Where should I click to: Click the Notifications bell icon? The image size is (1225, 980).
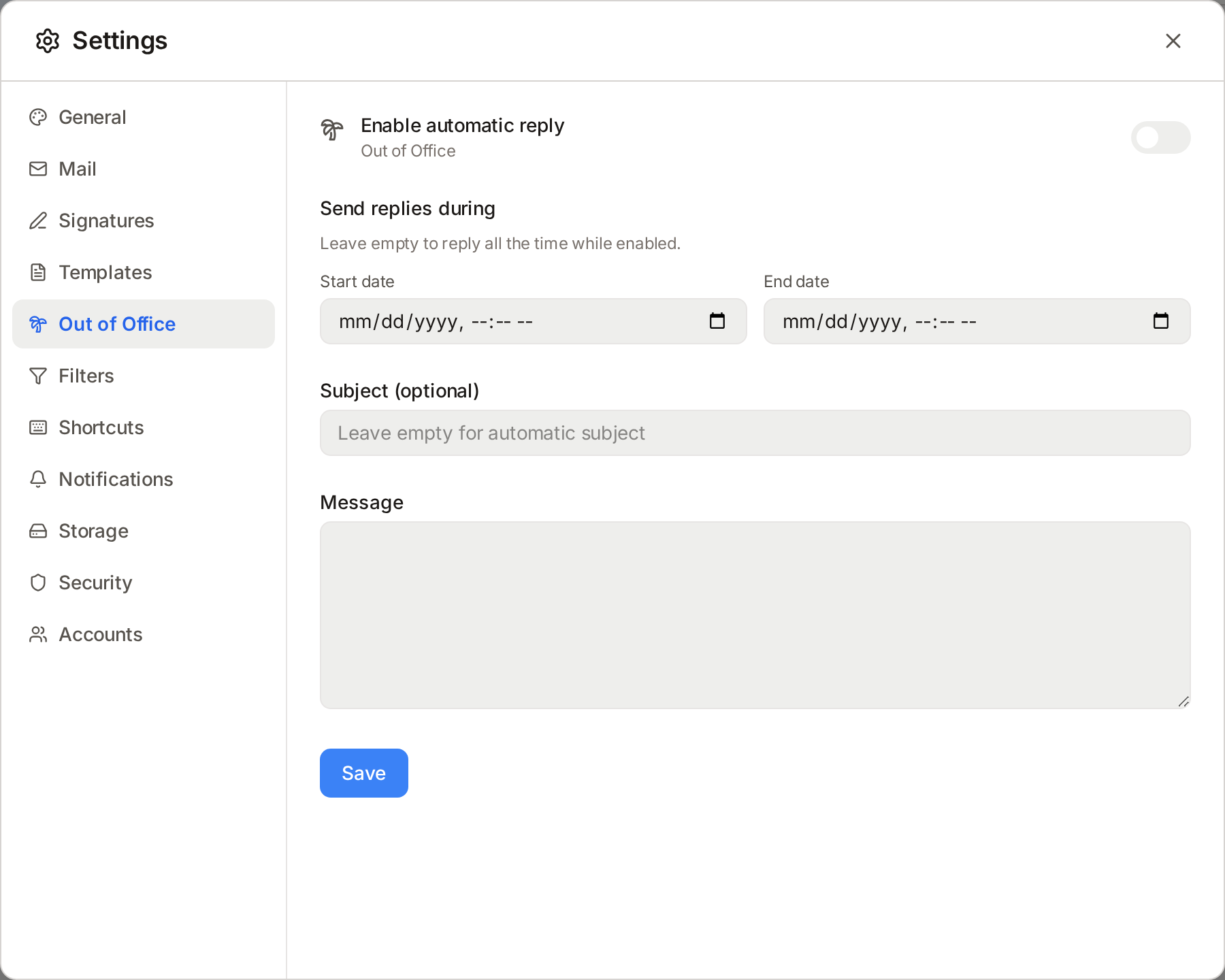point(38,479)
